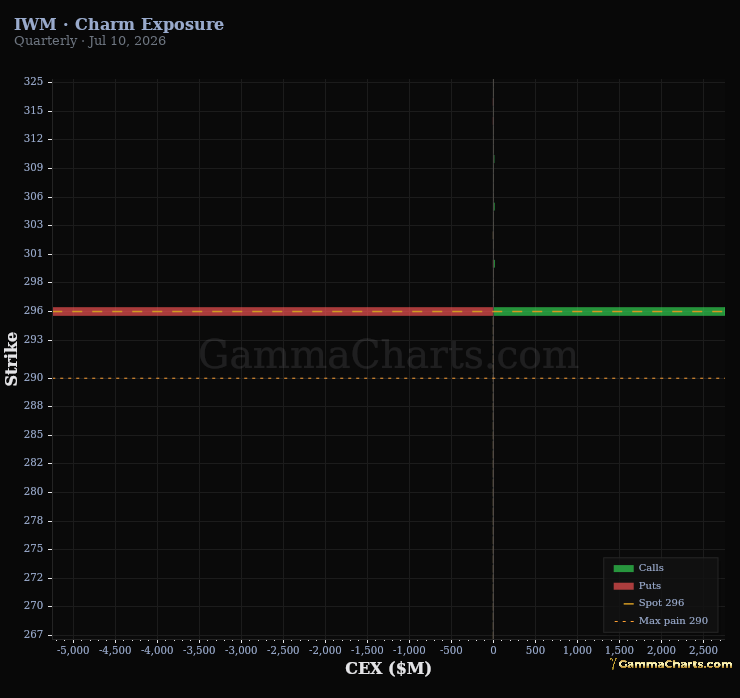Click the small green bar at strike 309

(494, 159)
